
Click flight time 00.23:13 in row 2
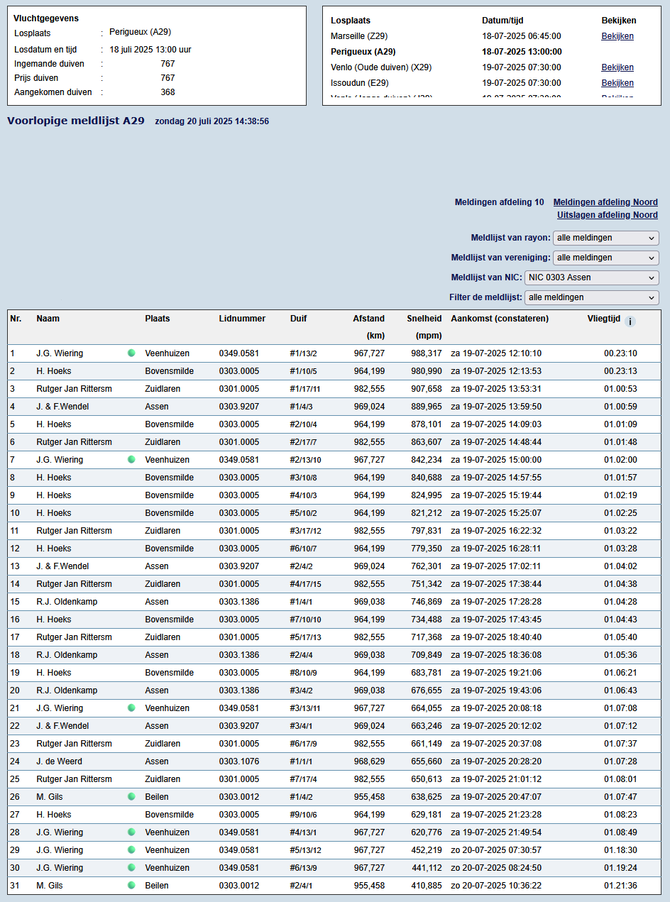[620, 371]
